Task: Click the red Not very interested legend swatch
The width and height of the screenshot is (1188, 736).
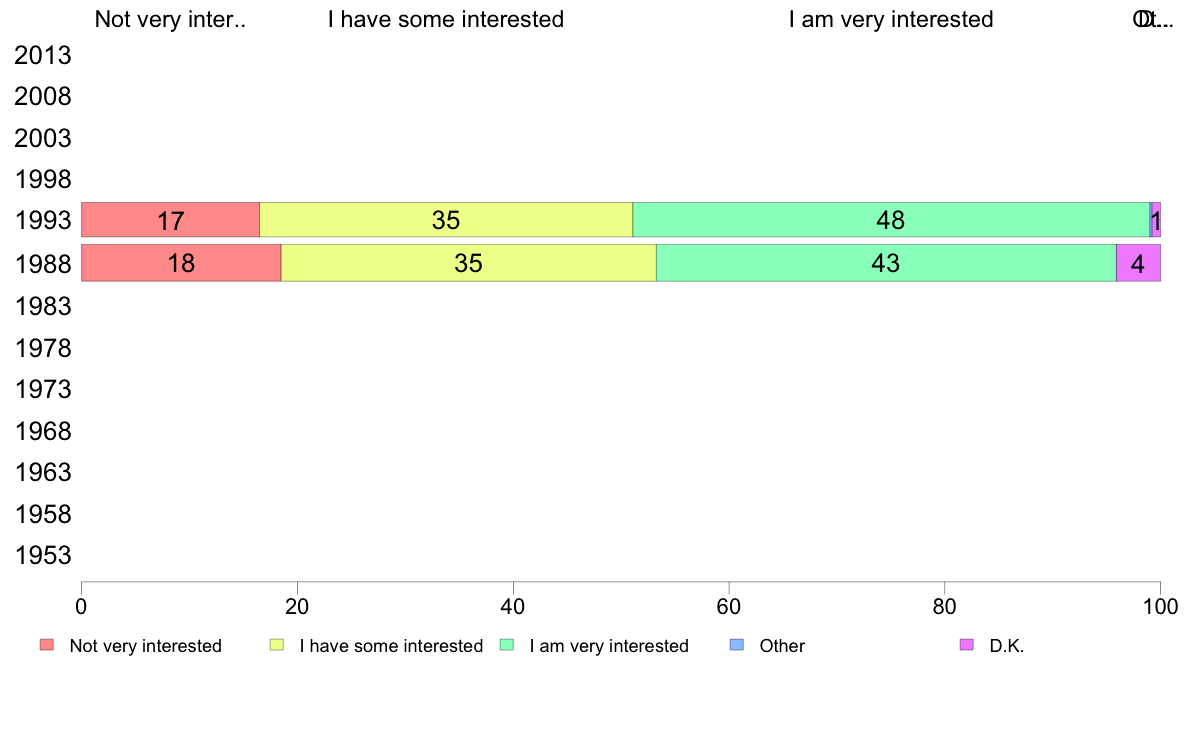Action: pos(47,645)
